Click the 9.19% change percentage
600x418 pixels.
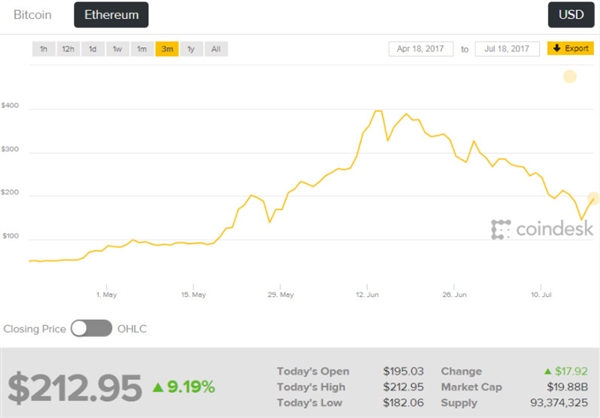coord(191,387)
